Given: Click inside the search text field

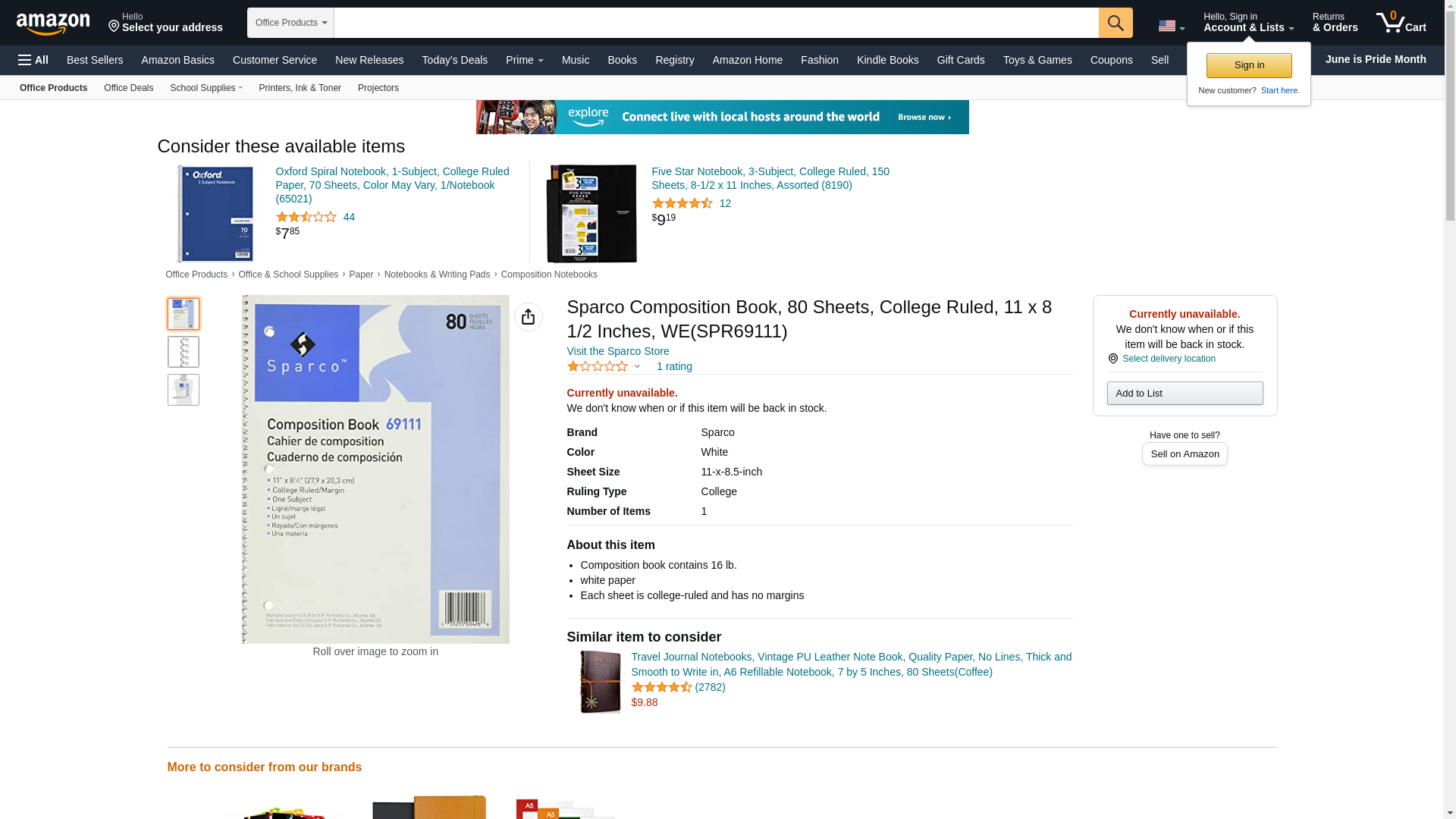Looking at the screenshot, I should click(715, 23).
